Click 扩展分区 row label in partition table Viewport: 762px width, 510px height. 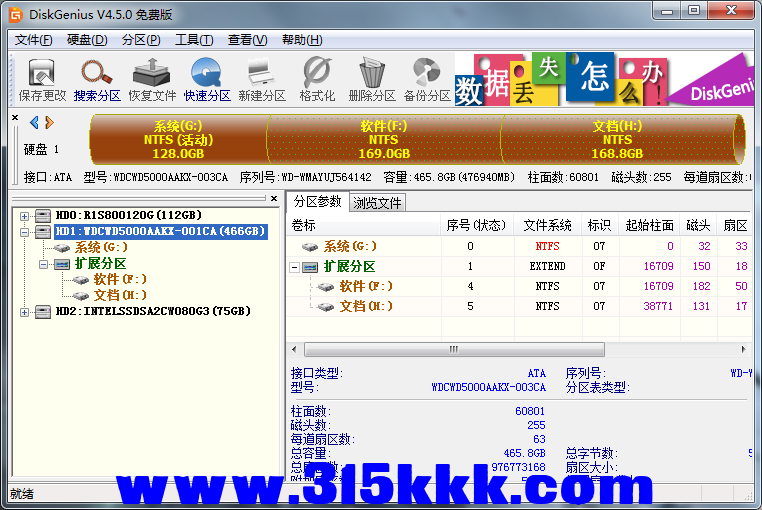(x=349, y=266)
